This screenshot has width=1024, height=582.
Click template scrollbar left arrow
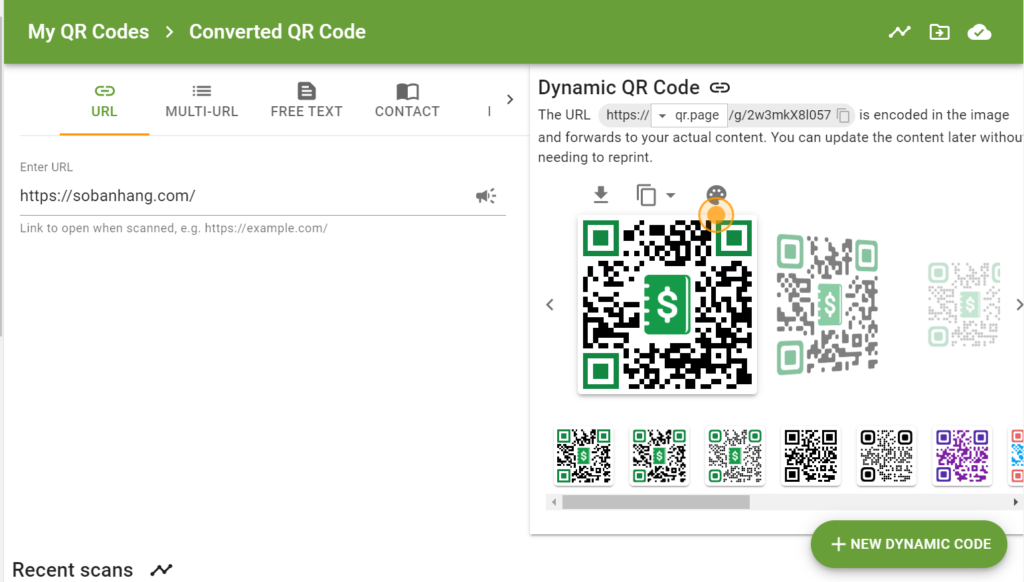[554, 502]
